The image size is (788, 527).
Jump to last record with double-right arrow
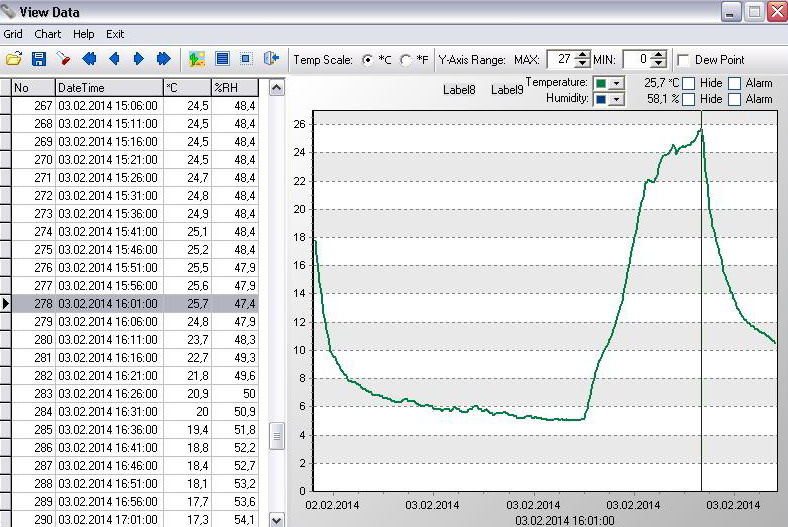pos(164,59)
